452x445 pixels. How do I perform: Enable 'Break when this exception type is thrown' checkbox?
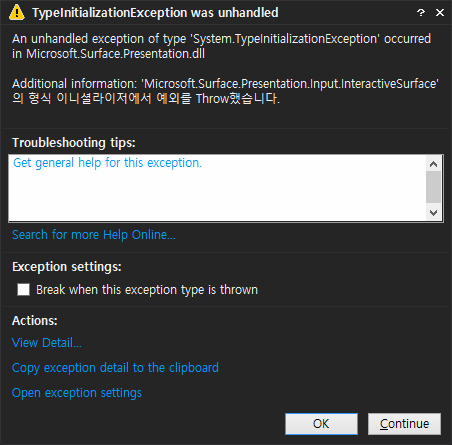pyautogui.click(x=24, y=289)
